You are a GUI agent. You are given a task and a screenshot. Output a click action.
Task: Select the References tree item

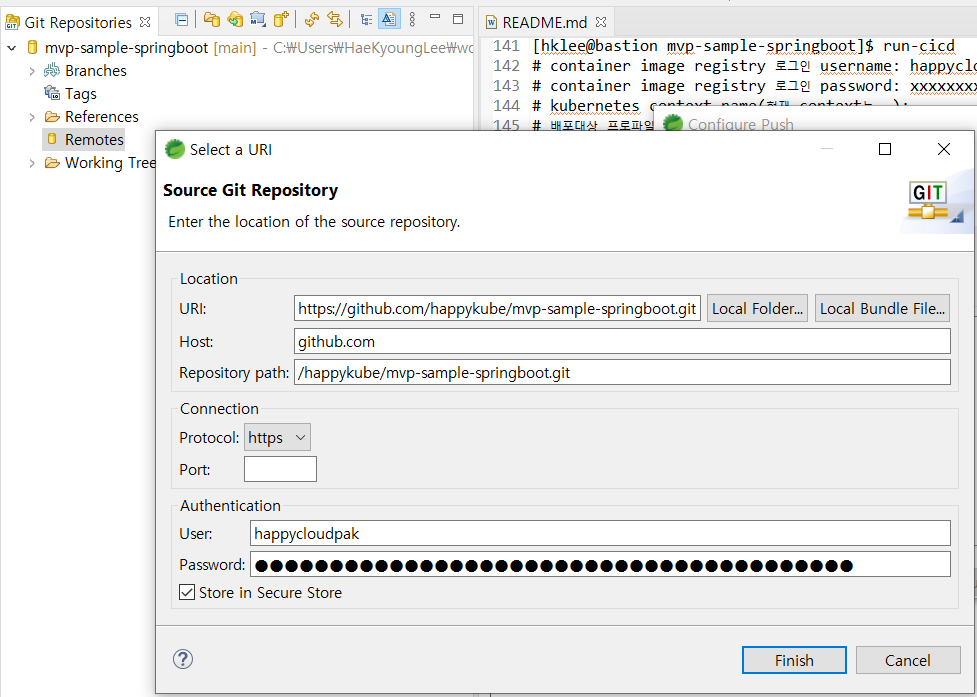point(102,116)
